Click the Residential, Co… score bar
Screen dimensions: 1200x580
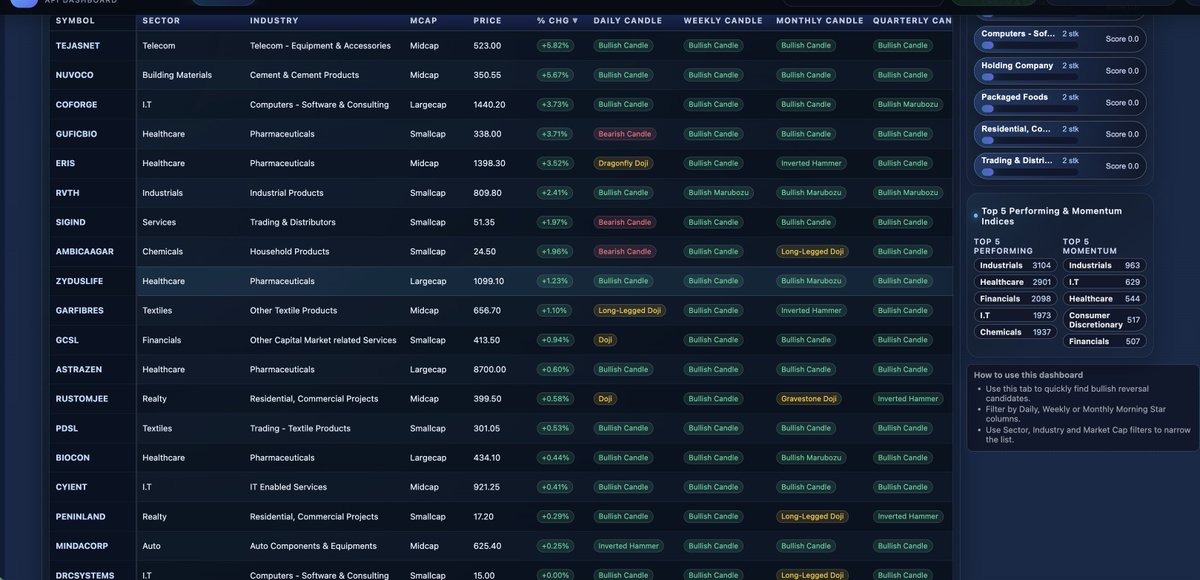[1030, 141]
